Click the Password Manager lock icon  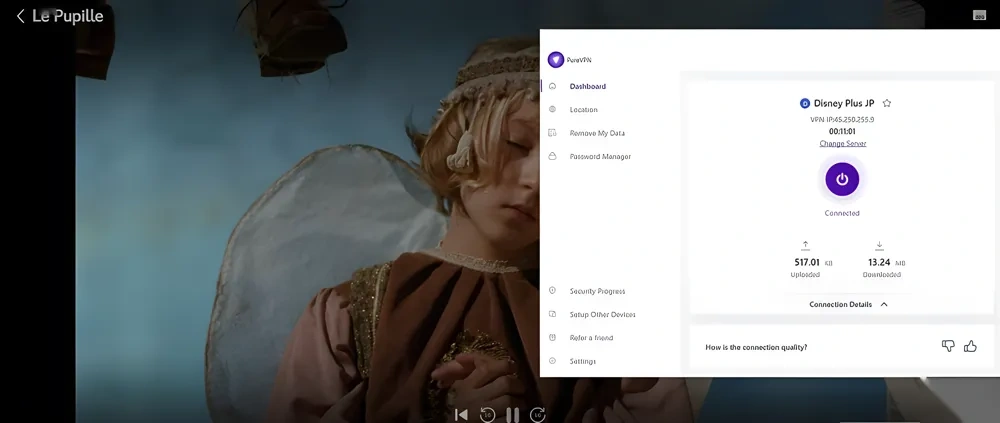click(552, 156)
